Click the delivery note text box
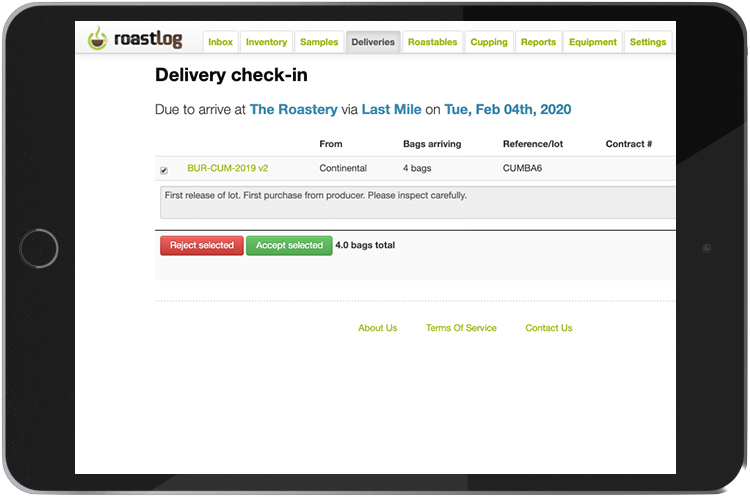Screen dimensions: 750x497 tap(418, 202)
